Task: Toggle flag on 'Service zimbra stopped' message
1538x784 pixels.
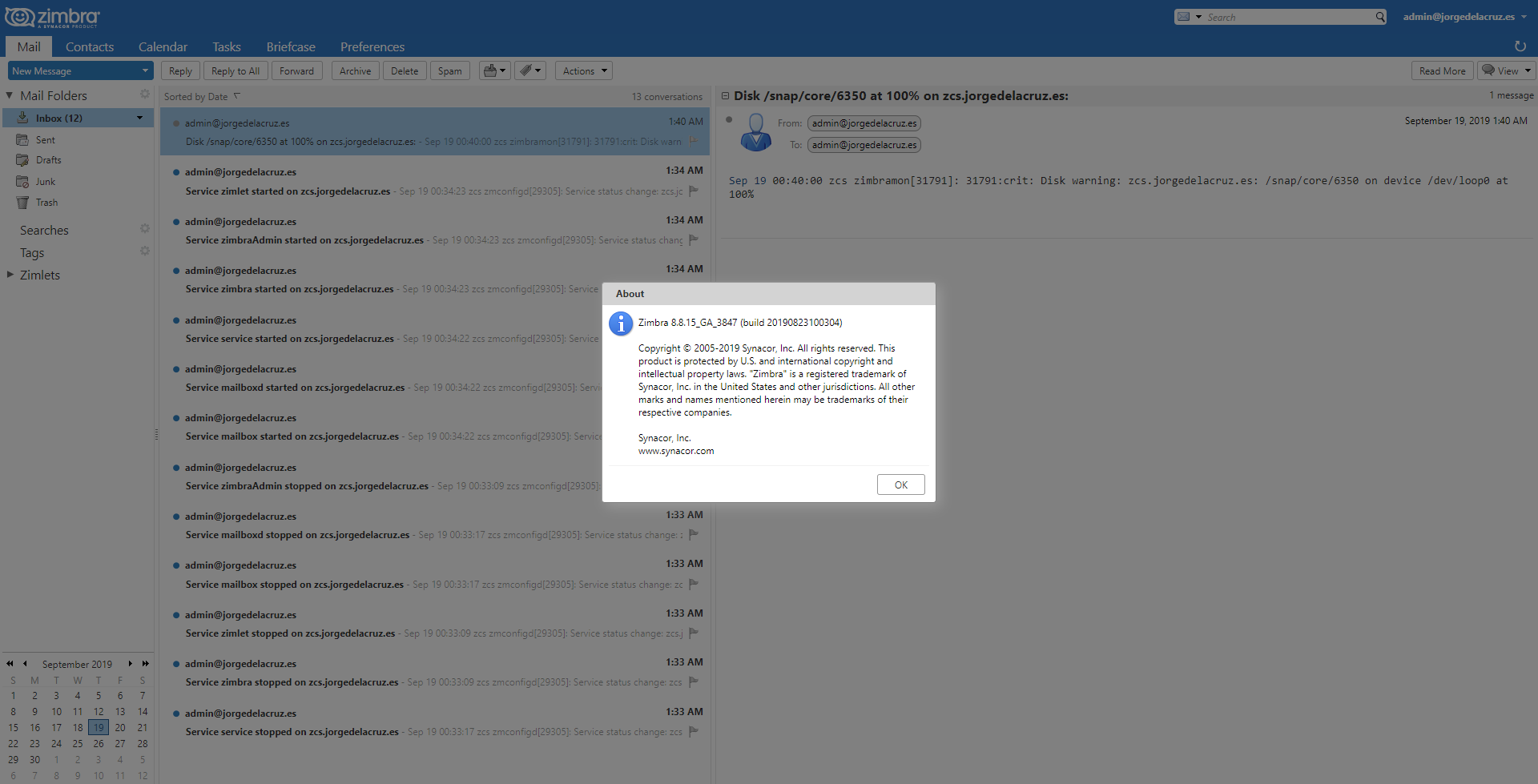Action: 694,681
